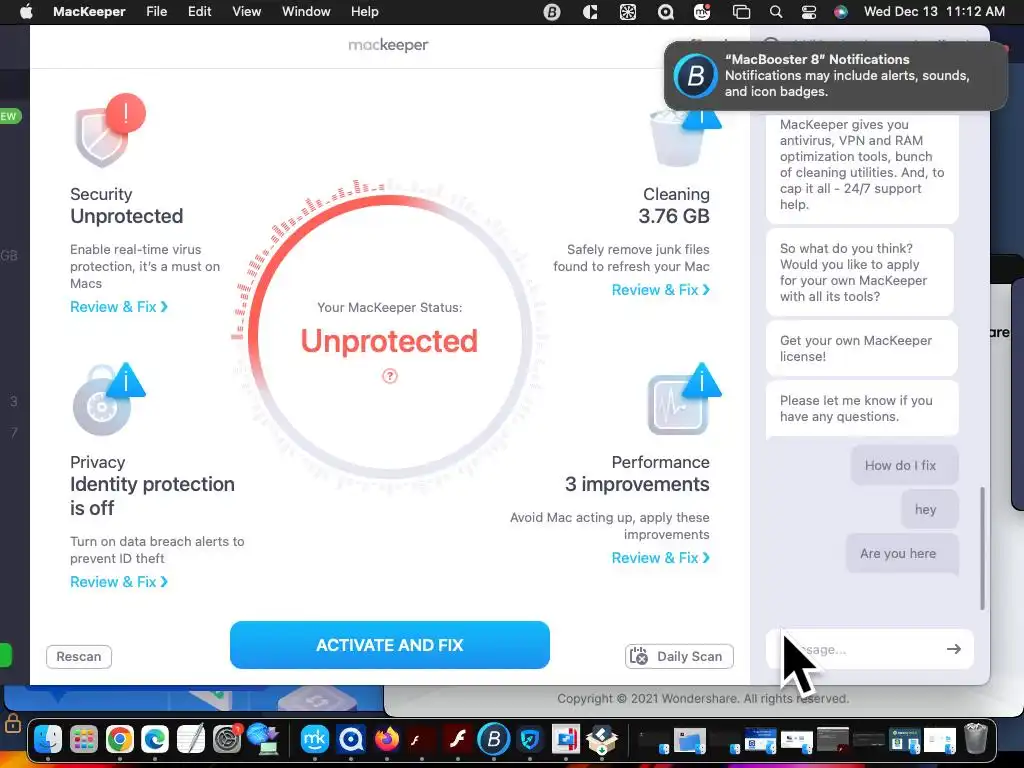Screen dimensions: 1024x768
Task: Send chat message with arrow icon
Action: tap(953, 649)
